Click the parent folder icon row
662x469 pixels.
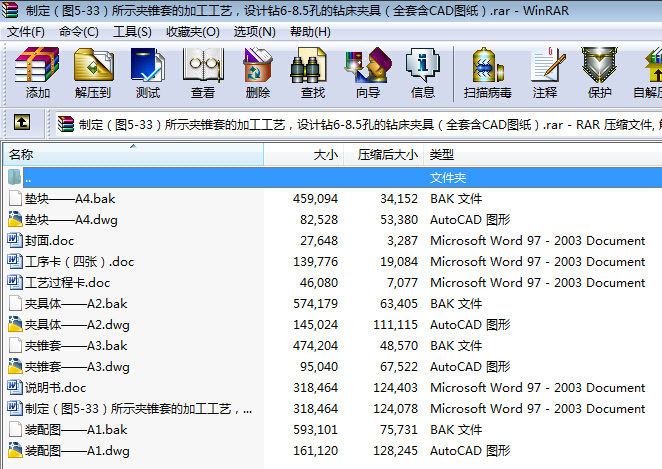pos(14,177)
